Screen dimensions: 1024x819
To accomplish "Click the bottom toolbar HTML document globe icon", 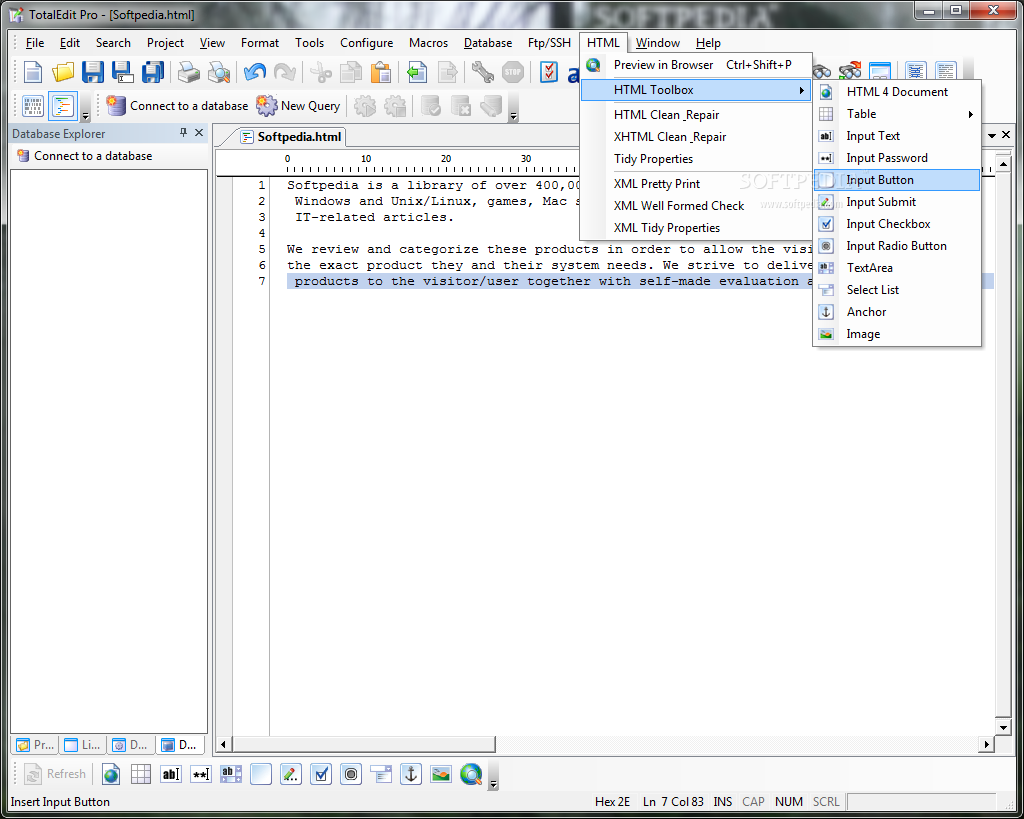I will pyautogui.click(x=111, y=775).
